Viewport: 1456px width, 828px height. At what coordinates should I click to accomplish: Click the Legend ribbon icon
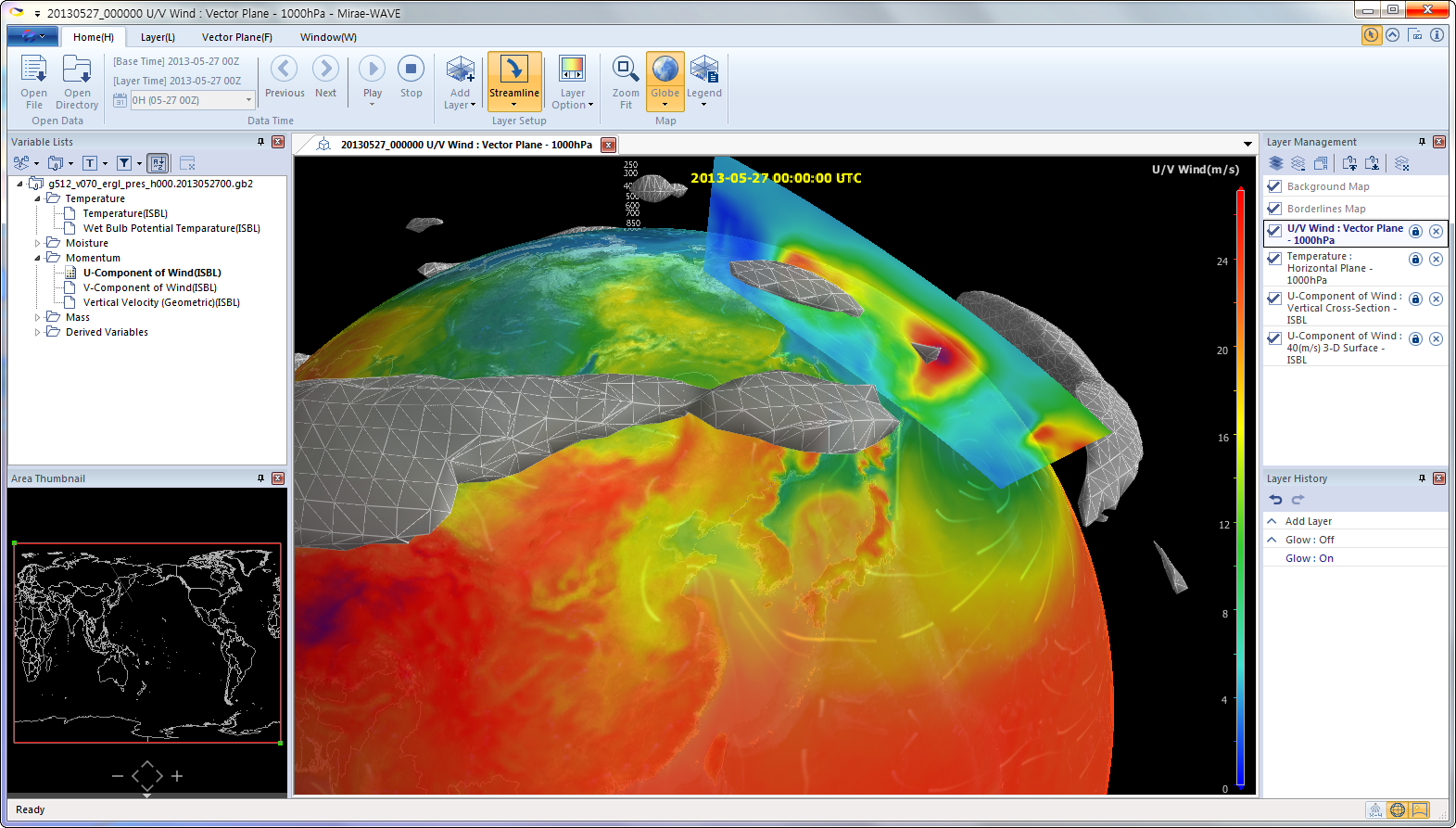(x=704, y=81)
